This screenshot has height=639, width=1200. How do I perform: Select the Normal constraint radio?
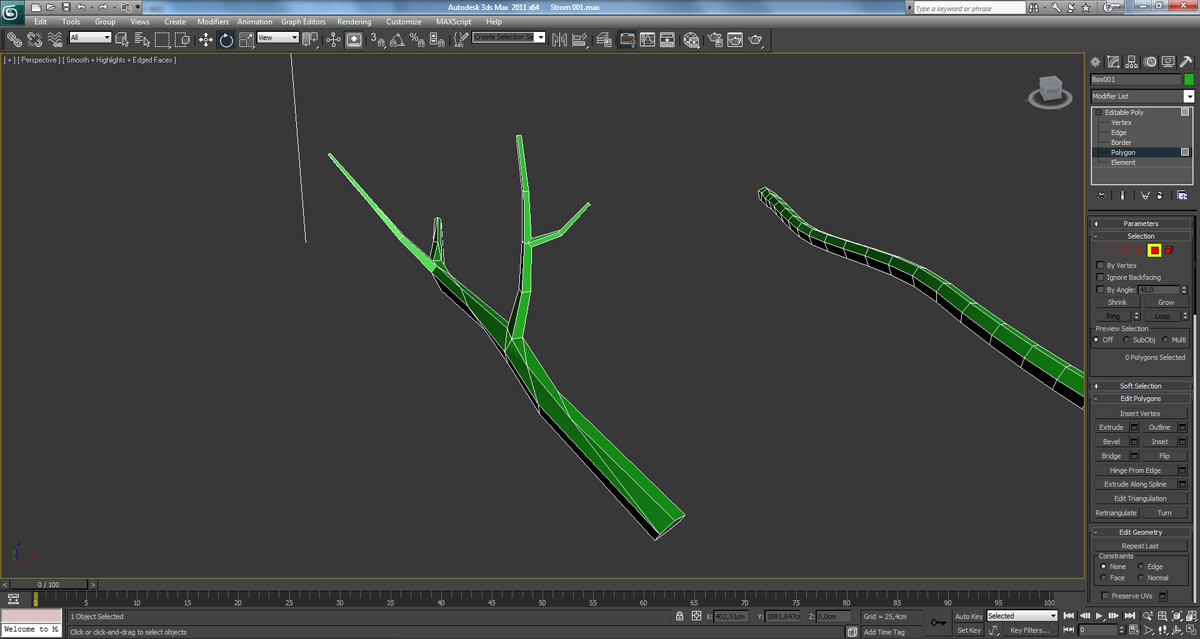click(1141, 577)
